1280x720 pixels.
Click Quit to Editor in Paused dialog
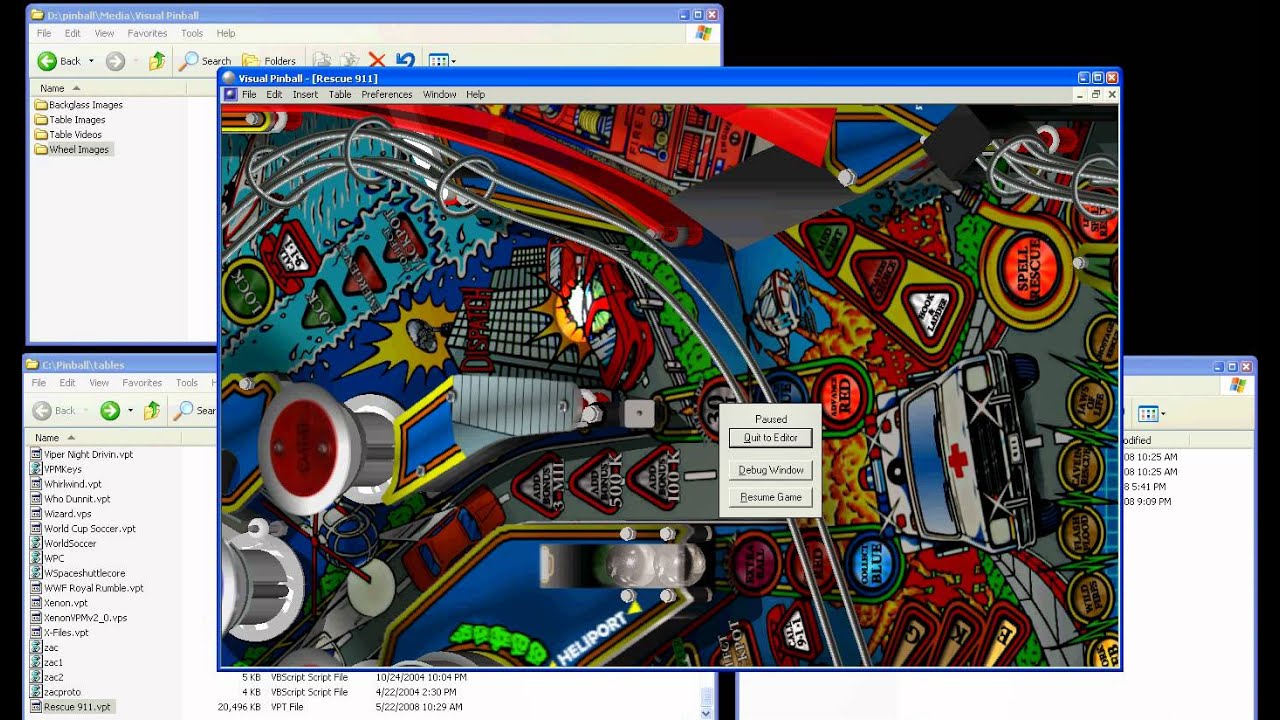(x=770, y=438)
